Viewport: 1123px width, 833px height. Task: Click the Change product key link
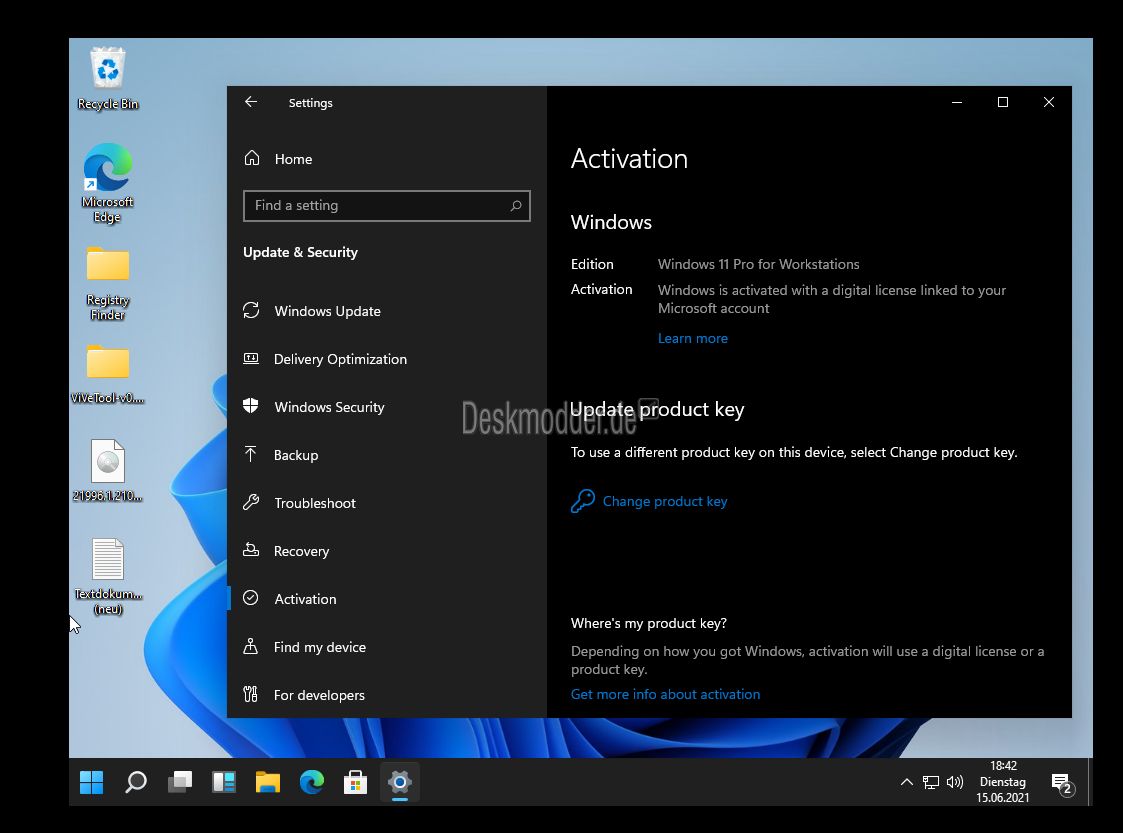(x=665, y=501)
